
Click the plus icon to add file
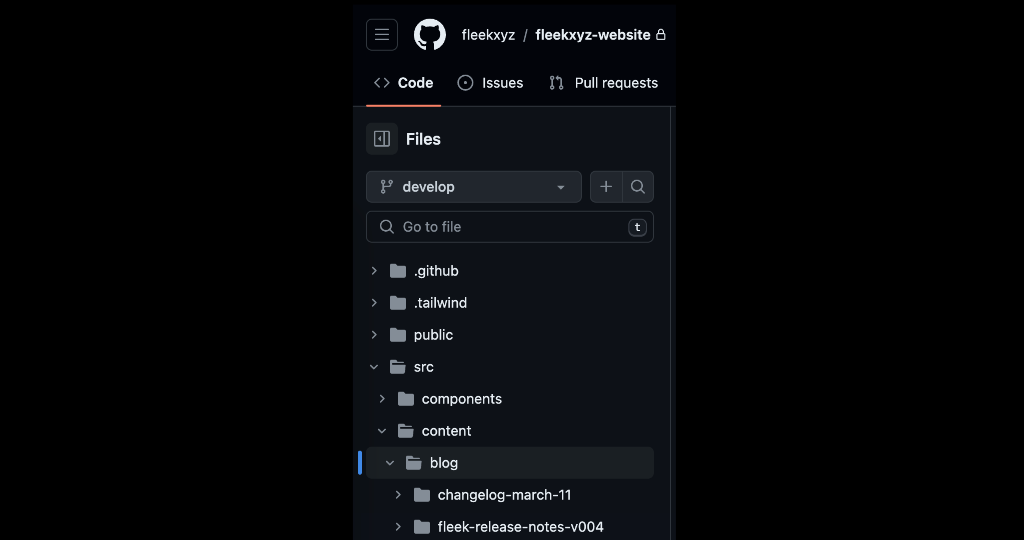click(x=606, y=187)
